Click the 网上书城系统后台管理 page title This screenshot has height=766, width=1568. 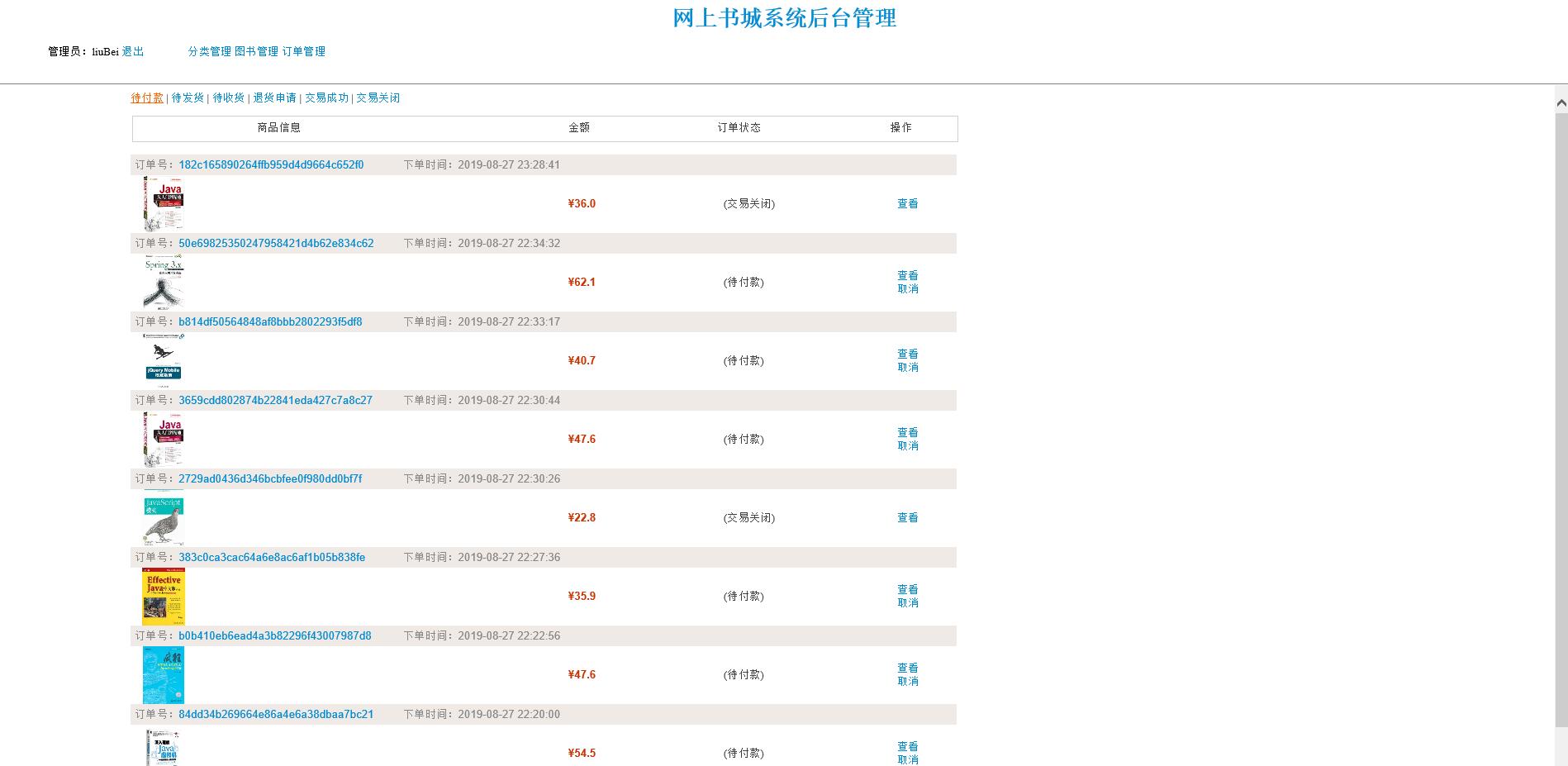(x=784, y=18)
